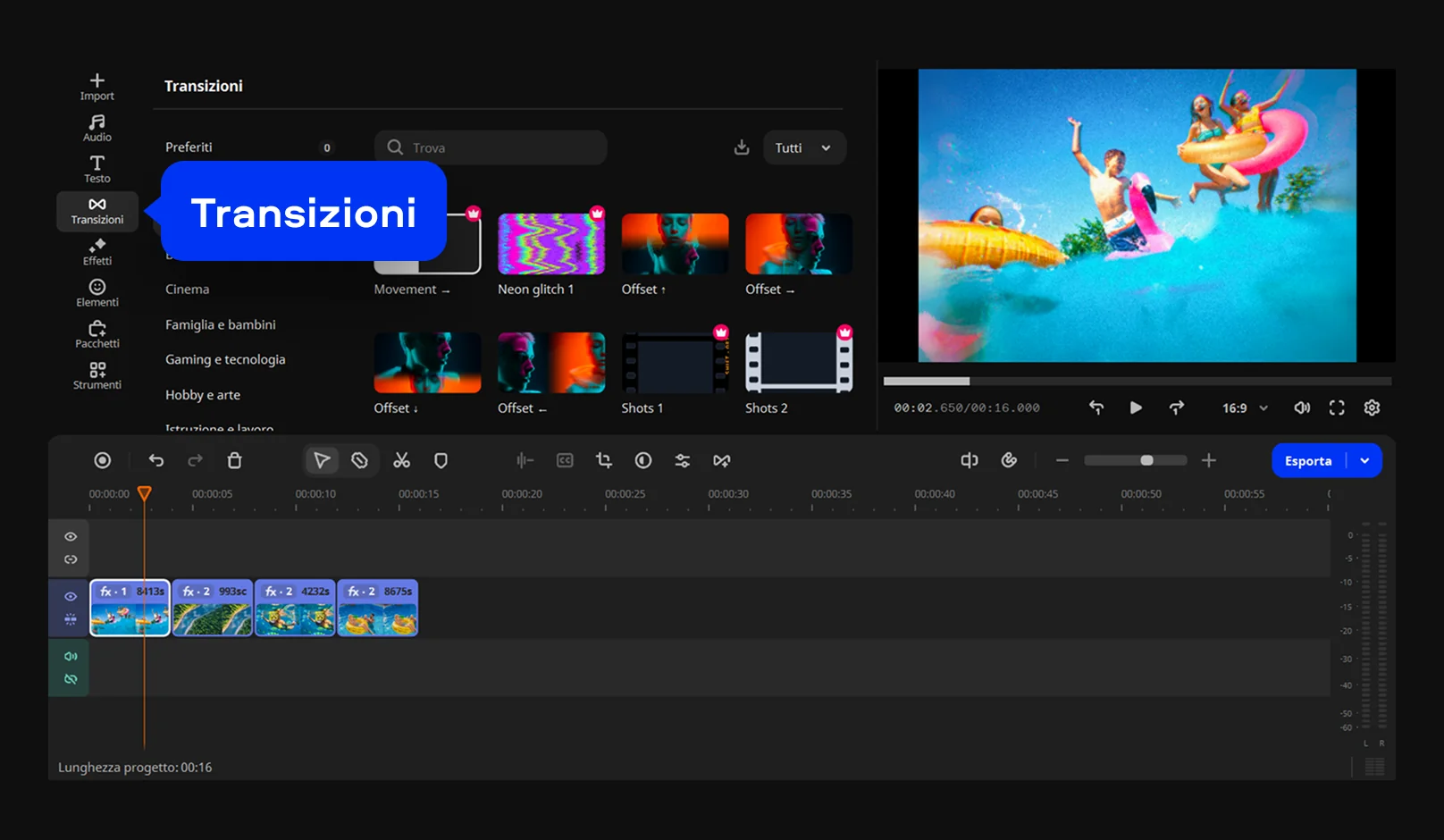Select the Cinema transitions category
This screenshot has width=1444, height=840.
pos(188,290)
